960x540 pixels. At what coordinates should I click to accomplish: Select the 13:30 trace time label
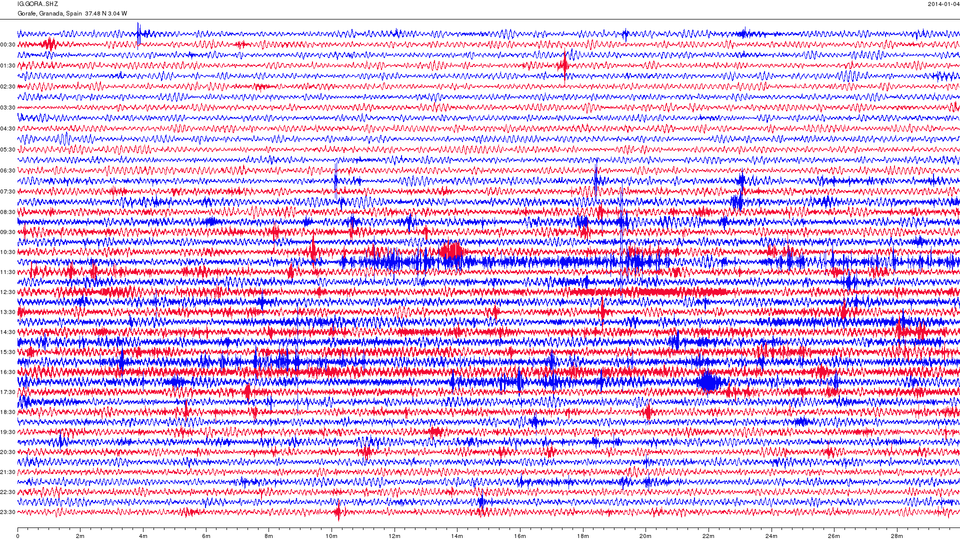[7, 312]
